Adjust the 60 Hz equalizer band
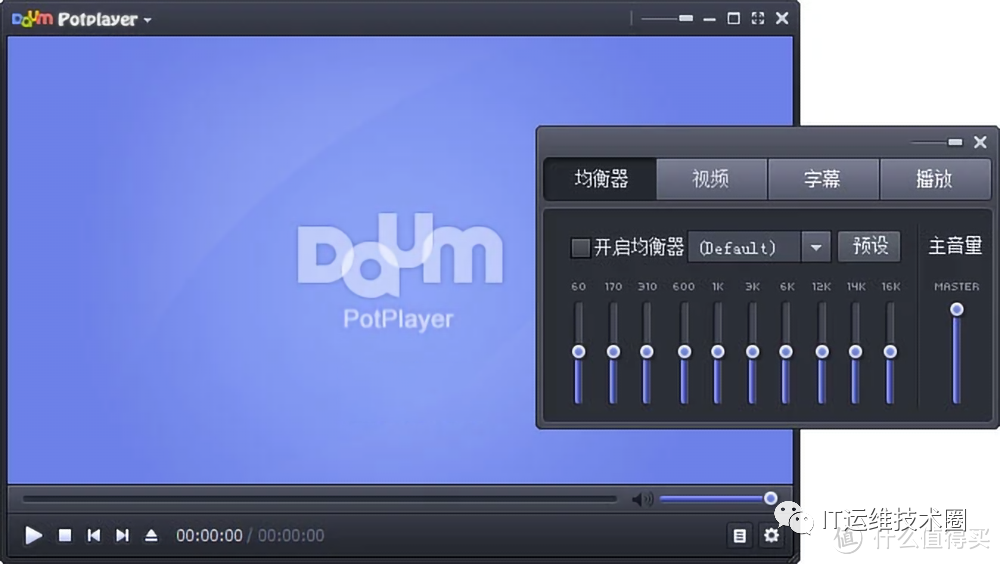This screenshot has height=564, width=1000. (578, 352)
